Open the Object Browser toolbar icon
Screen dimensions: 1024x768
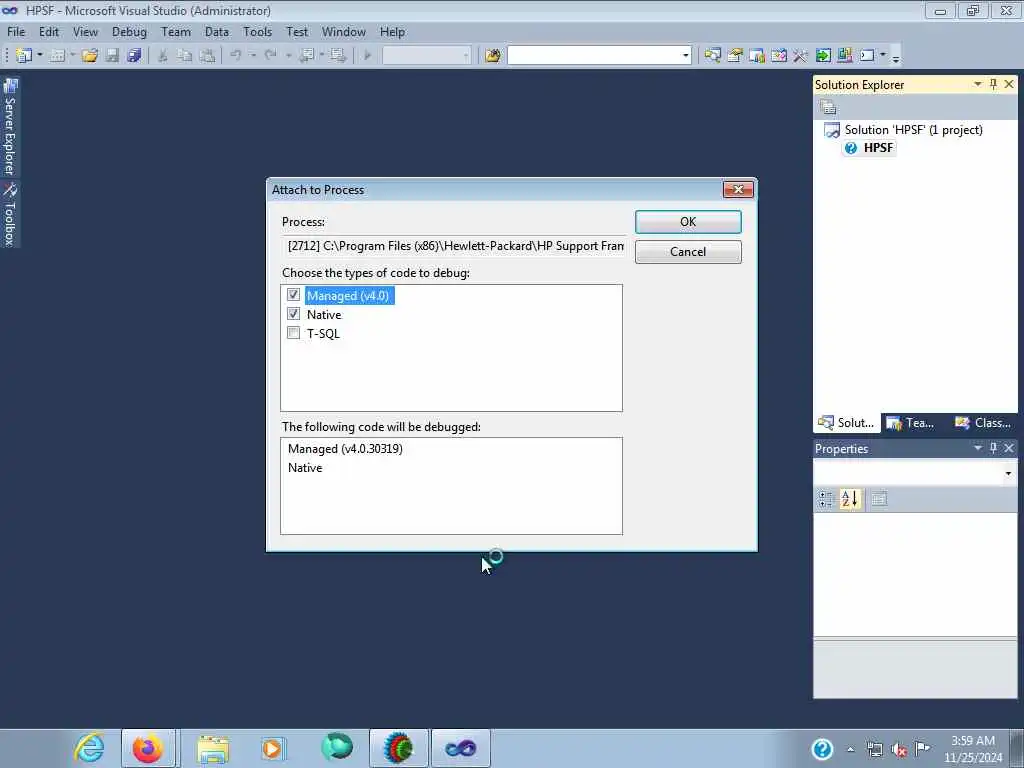click(778, 56)
